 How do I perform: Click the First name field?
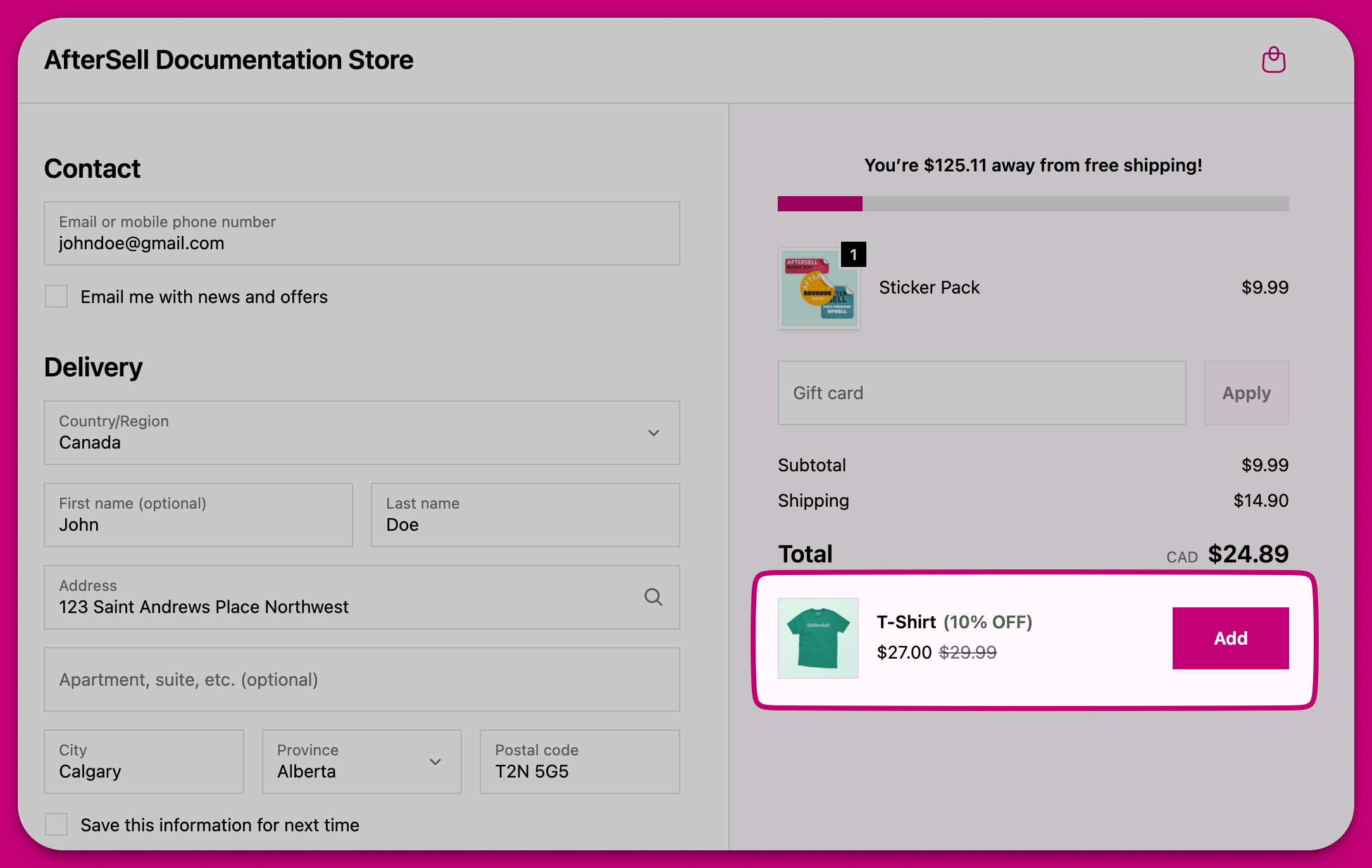tap(198, 515)
